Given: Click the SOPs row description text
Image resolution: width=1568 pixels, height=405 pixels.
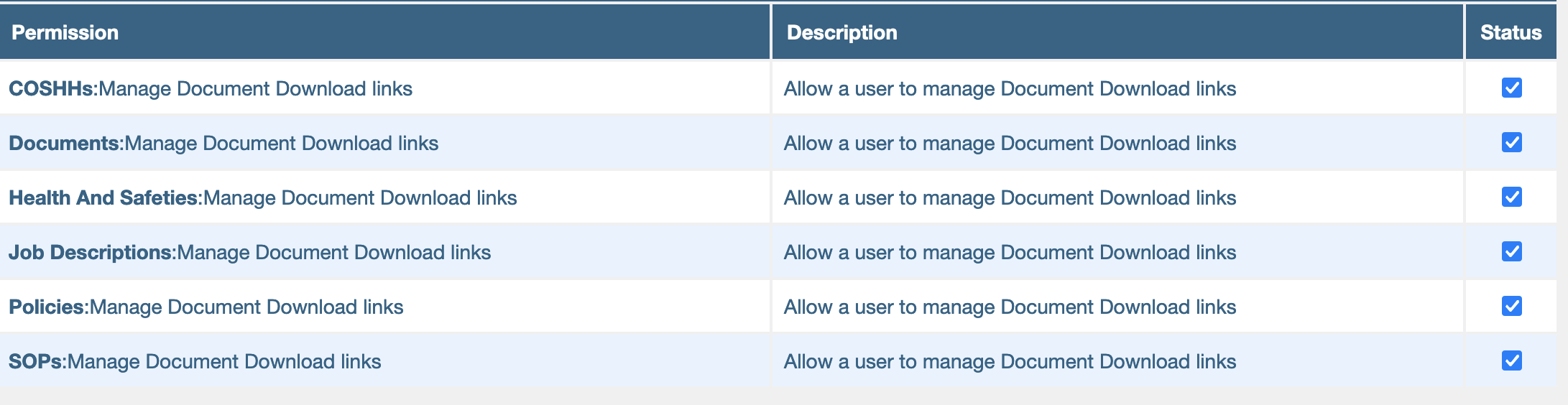Looking at the screenshot, I should (1010, 361).
